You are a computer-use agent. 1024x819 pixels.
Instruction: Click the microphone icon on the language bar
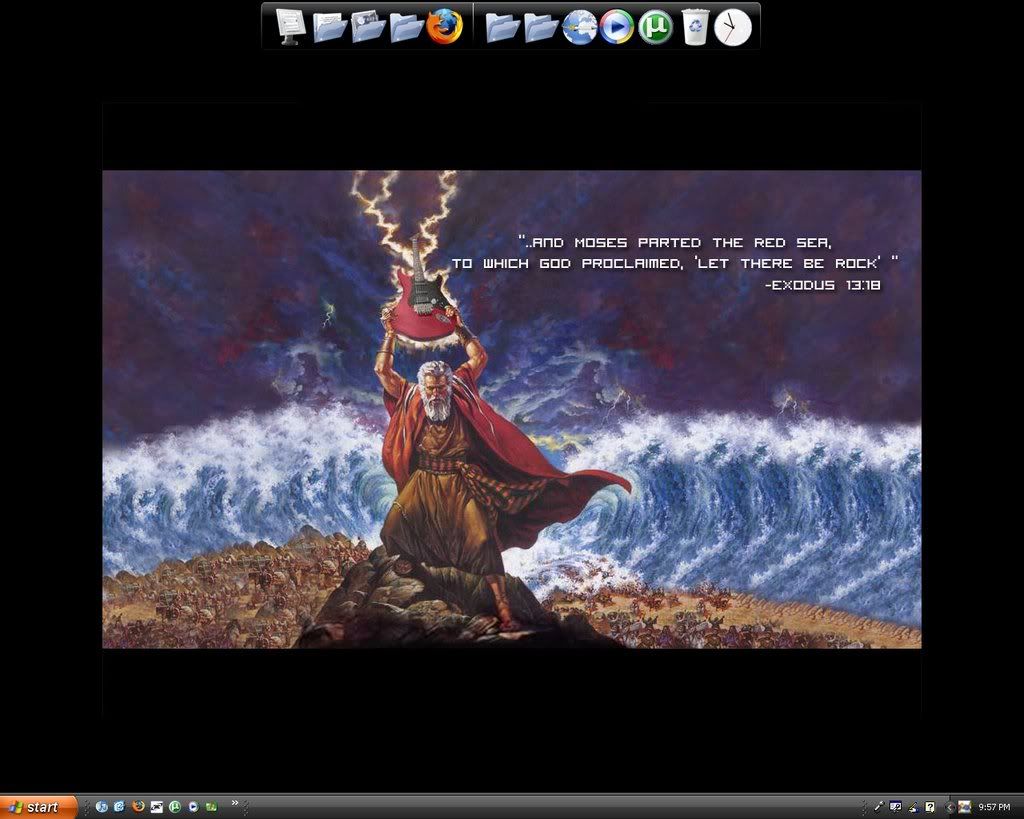click(x=879, y=807)
